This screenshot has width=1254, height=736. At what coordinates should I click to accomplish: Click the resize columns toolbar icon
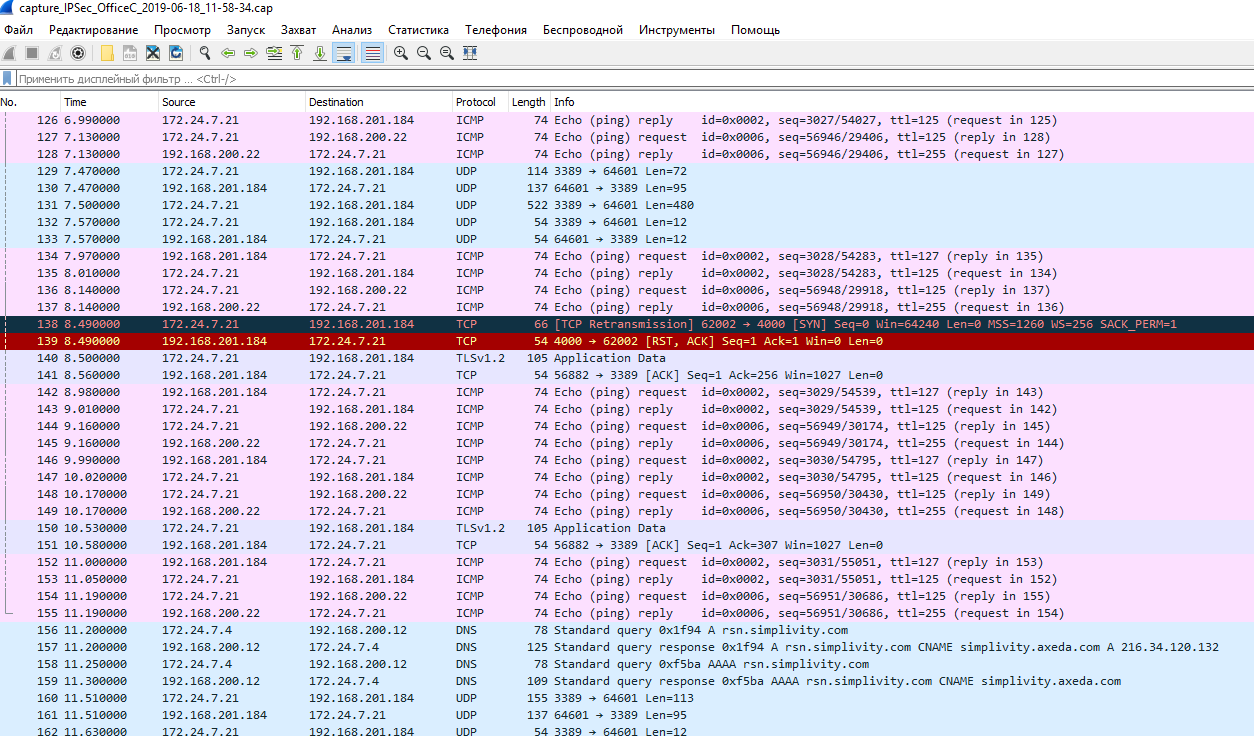coord(470,53)
